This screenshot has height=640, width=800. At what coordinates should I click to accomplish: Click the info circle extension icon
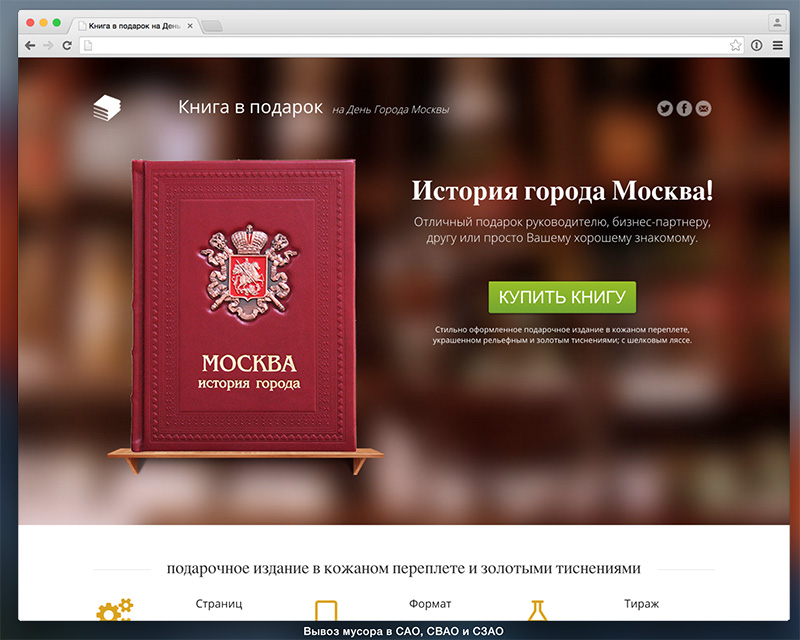[757, 45]
